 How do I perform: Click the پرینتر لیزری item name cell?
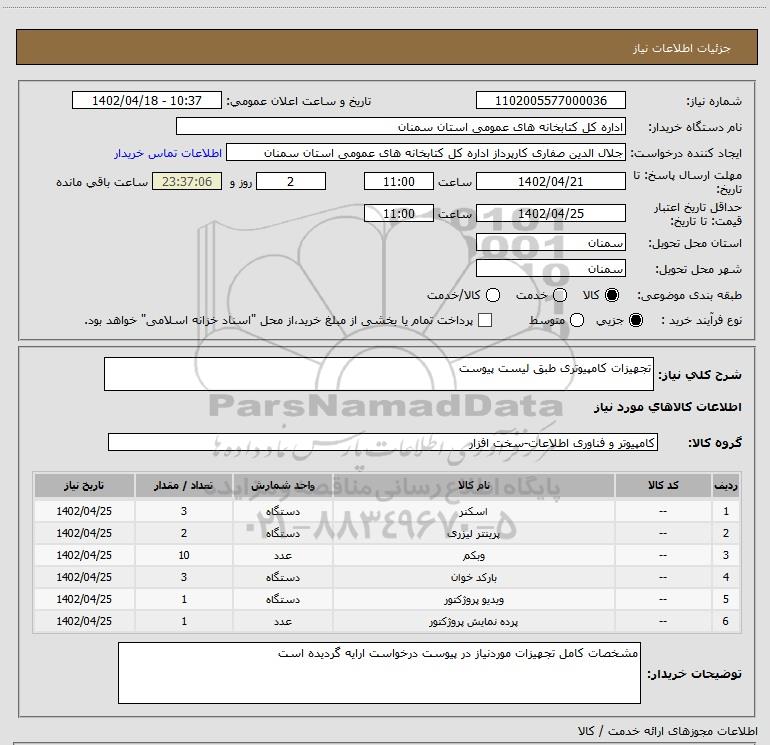coord(474,533)
